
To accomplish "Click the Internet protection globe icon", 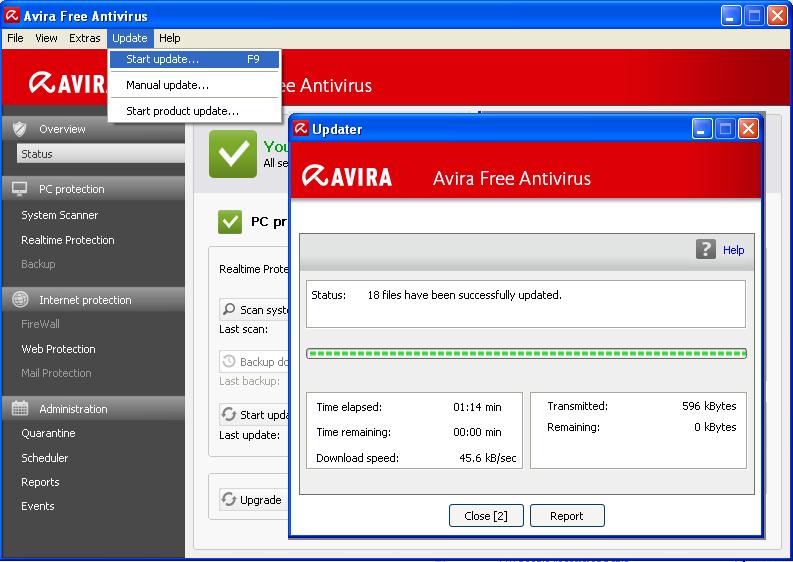I will 20,299.
